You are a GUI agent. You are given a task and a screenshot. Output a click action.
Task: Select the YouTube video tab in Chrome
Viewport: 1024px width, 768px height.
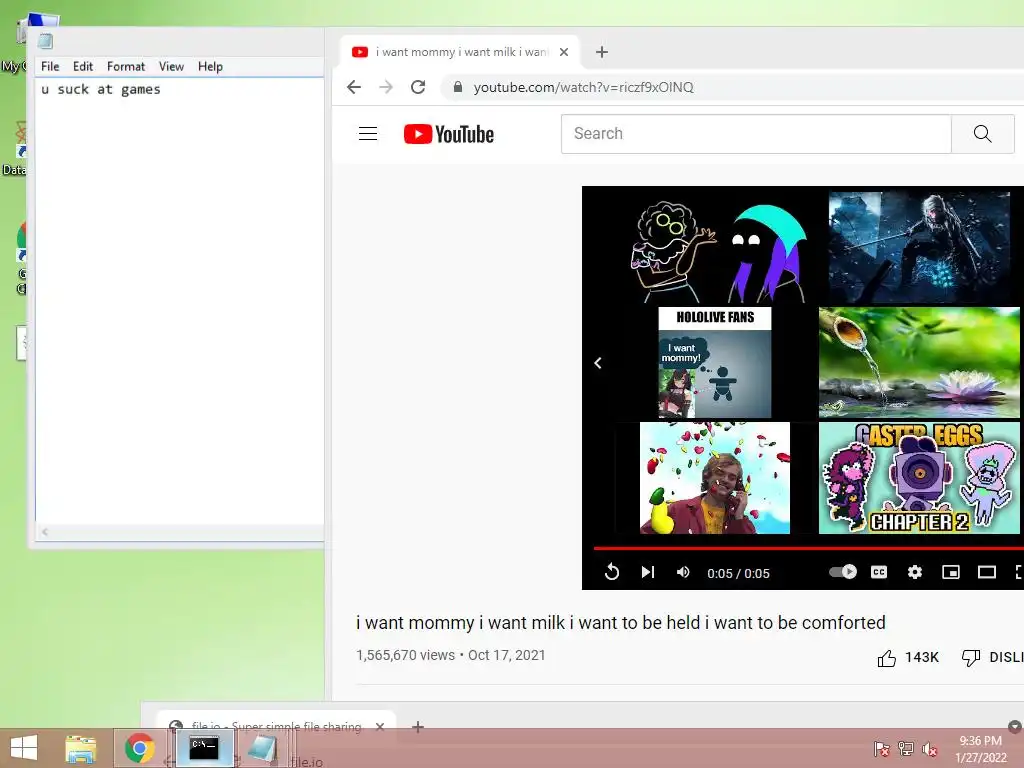click(460, 52)
